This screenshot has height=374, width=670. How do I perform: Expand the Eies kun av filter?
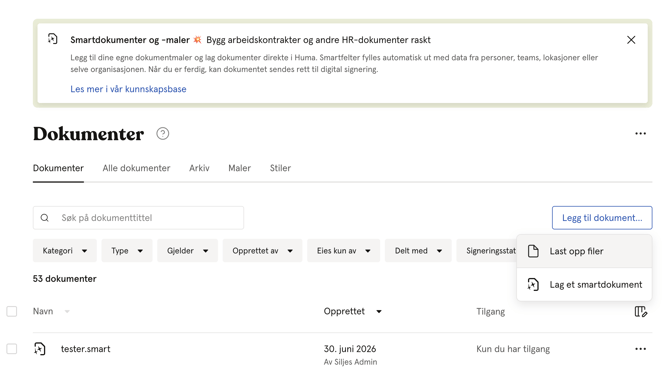tap(343, 250)
